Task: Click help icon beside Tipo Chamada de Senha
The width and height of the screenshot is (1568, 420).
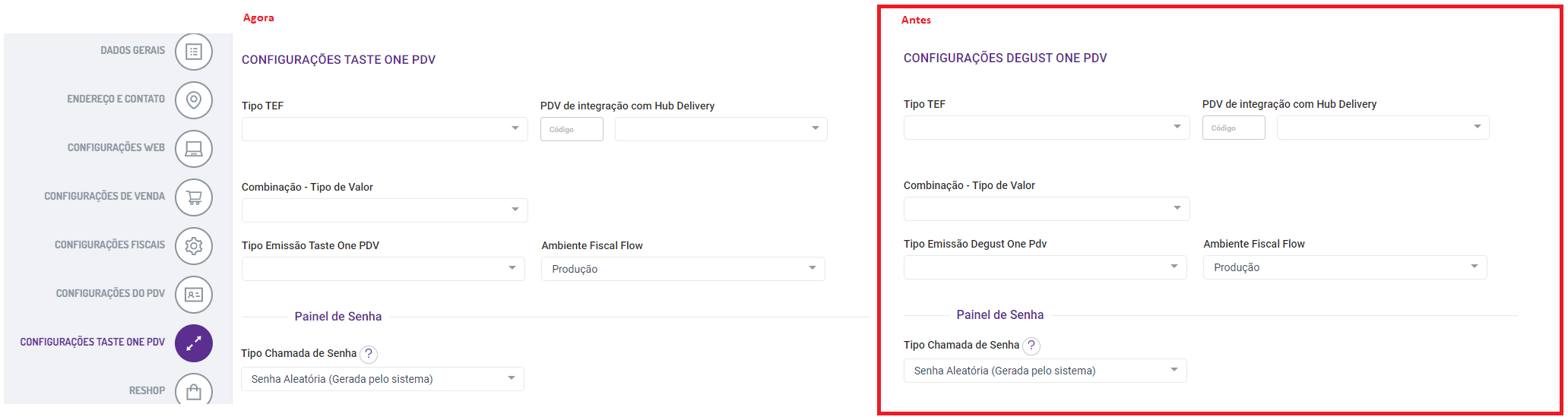Action: [369, 354]
